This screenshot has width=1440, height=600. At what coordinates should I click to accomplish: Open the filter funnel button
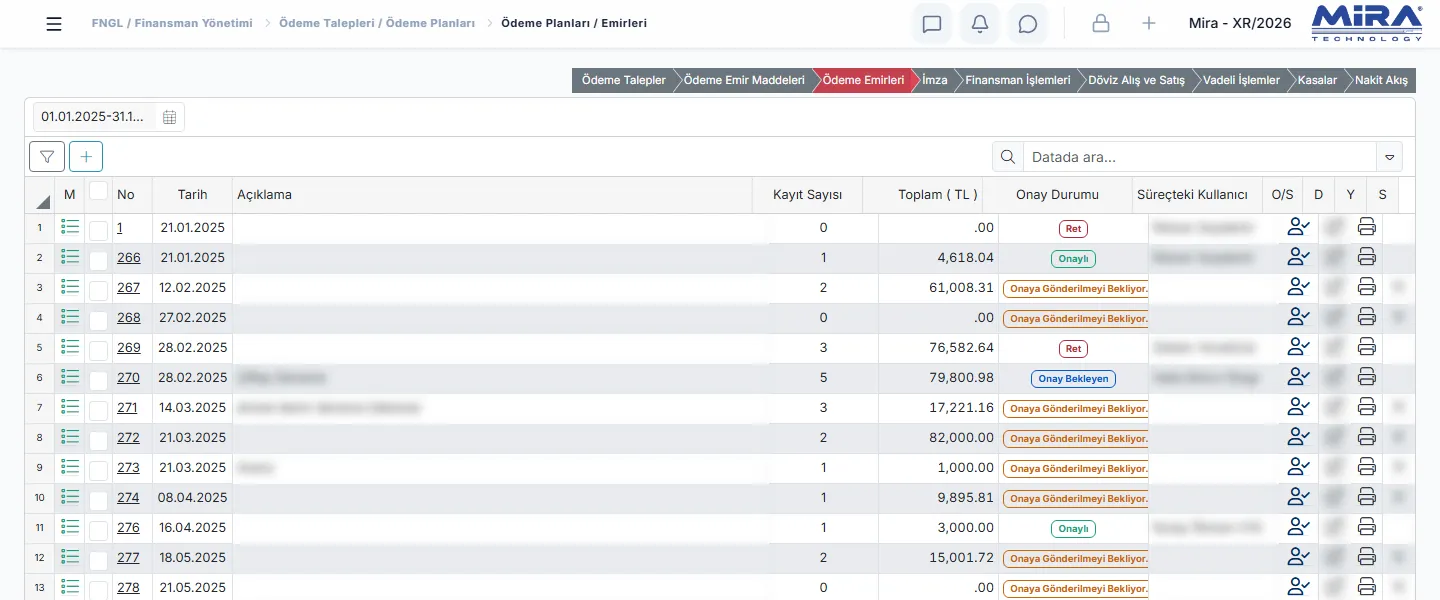point(47,156)
